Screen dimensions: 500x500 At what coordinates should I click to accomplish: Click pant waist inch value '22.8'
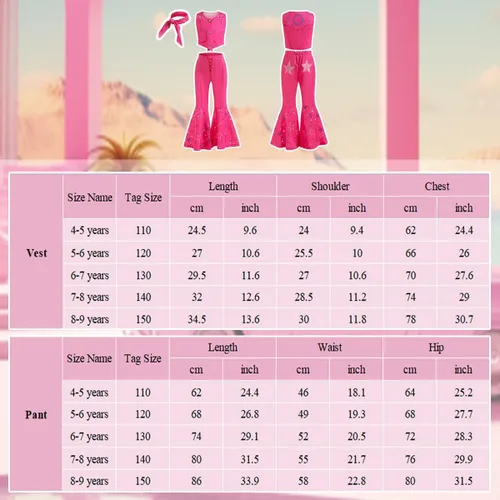point(357,481)
